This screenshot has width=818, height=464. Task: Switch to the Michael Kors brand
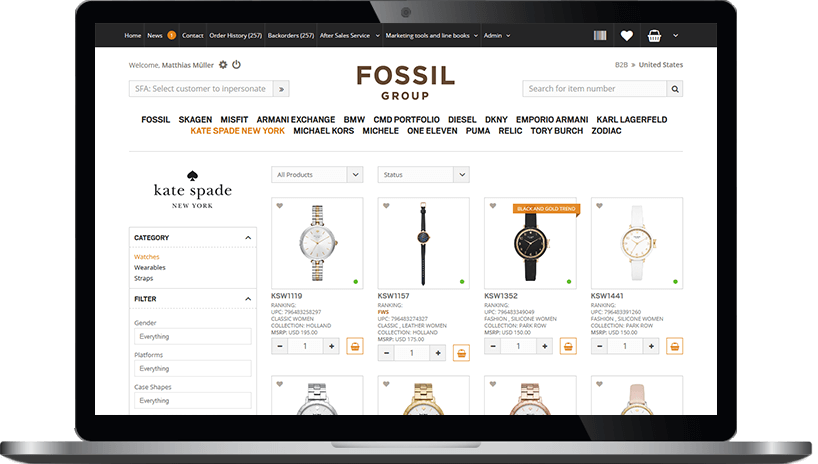click(323, 131)
